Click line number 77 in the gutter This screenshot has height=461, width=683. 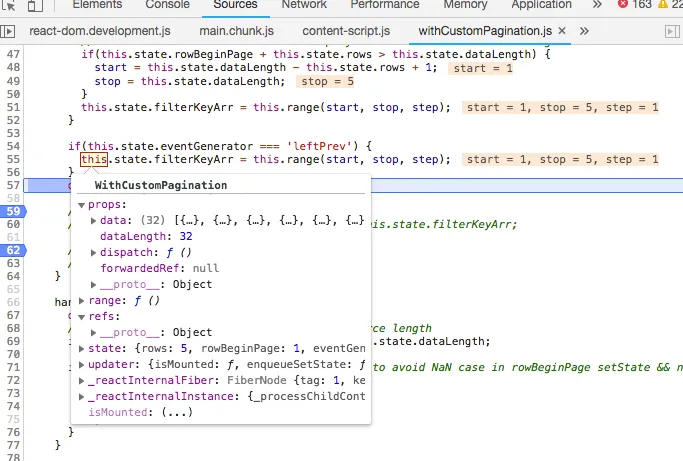coord(13,445)
